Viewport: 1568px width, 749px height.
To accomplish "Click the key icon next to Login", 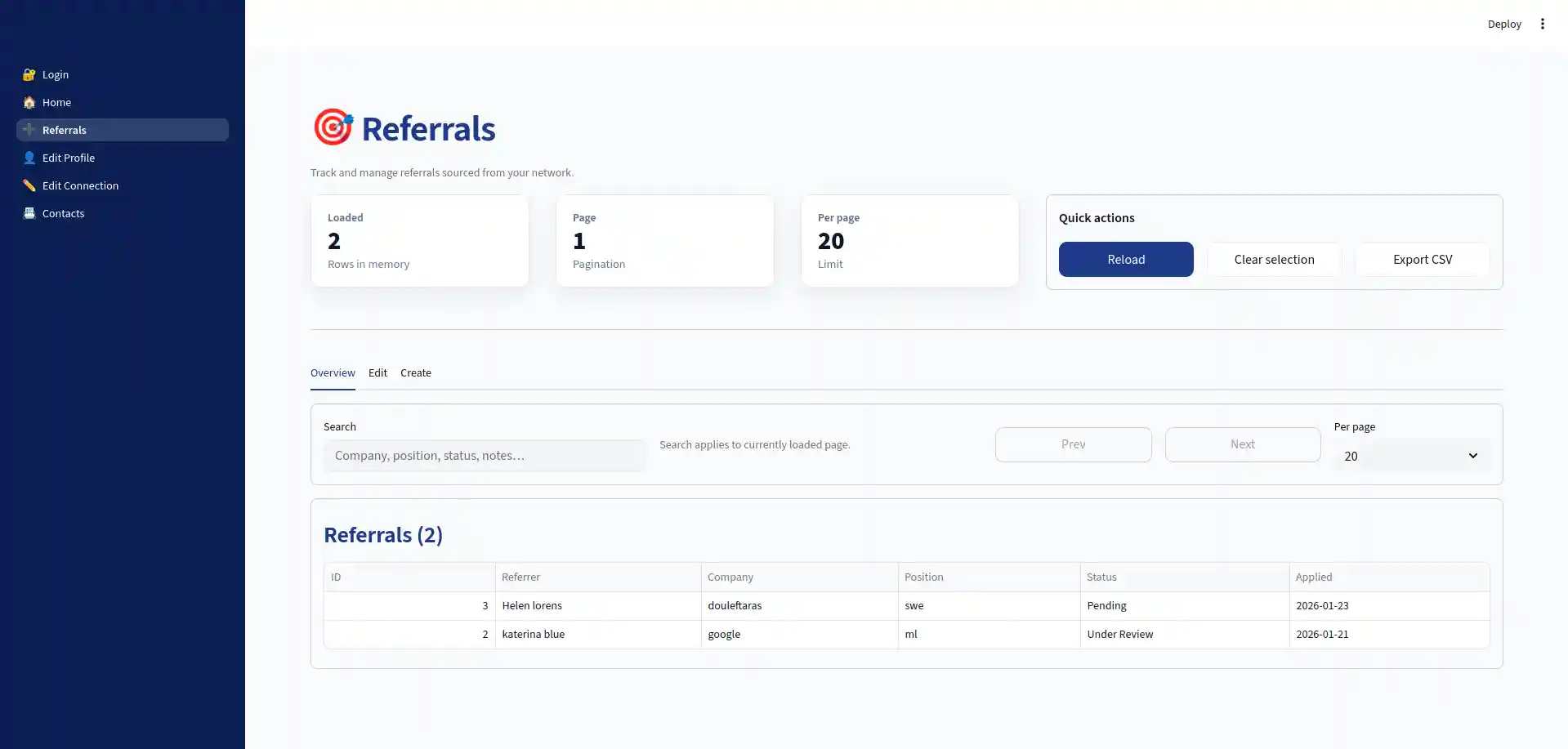I will (x=29, y=74).
